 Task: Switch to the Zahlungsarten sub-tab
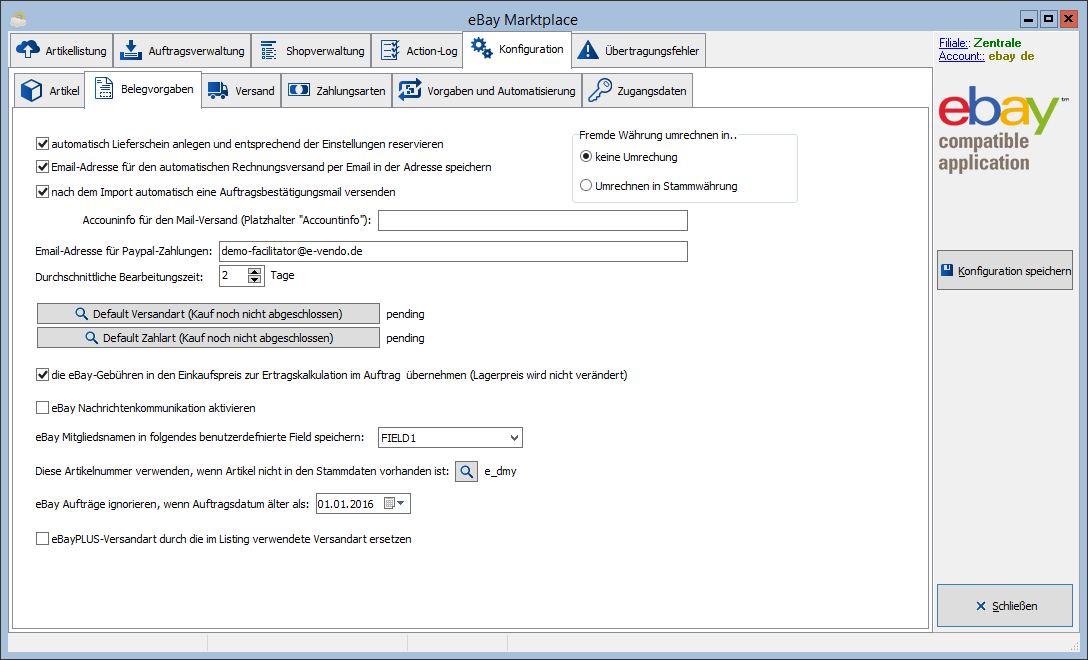[x=337, y=91]
